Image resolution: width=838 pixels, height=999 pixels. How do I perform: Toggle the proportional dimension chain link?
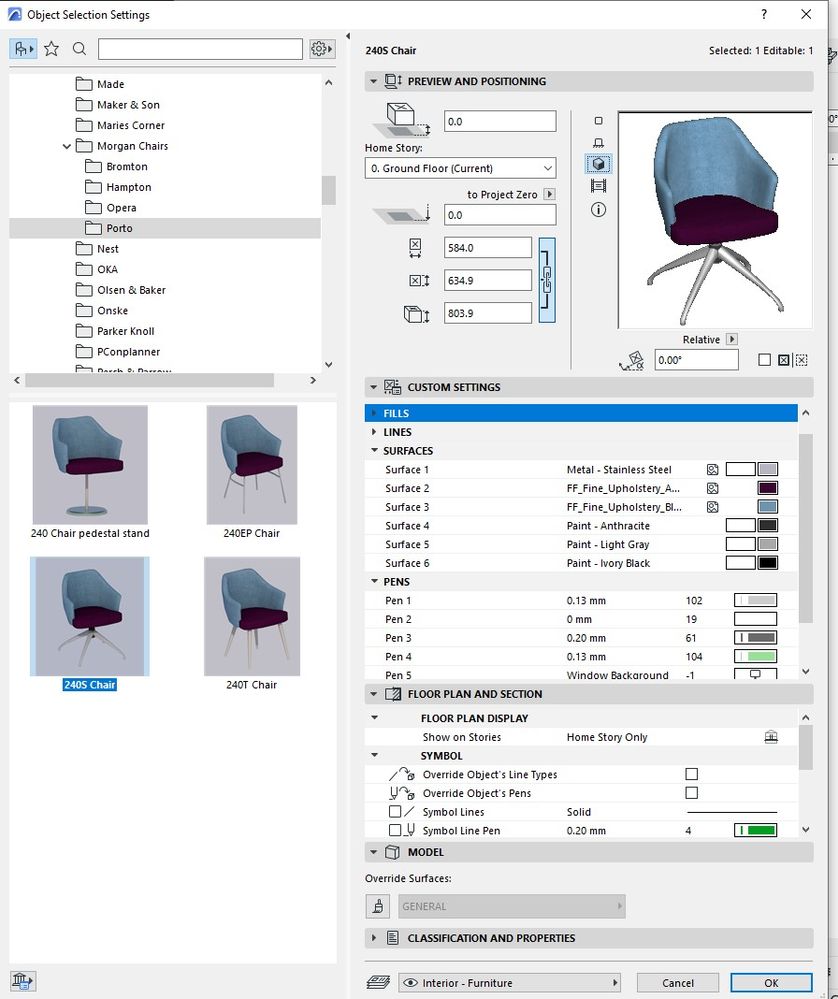coord(547,280)
